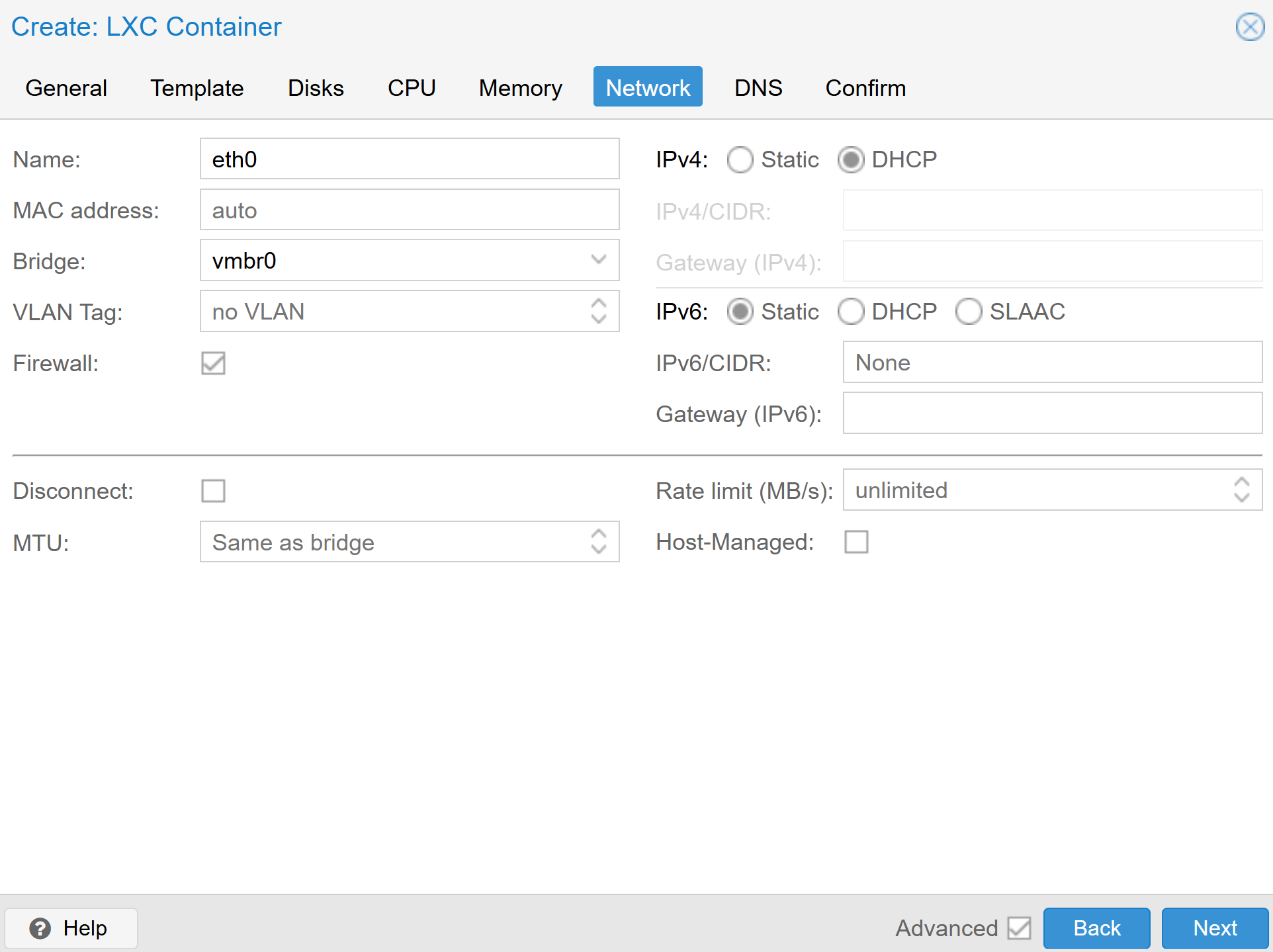Toggle the Advanced options checkbox
This screenshot has height=952, width=1273.
[1019, 928]
